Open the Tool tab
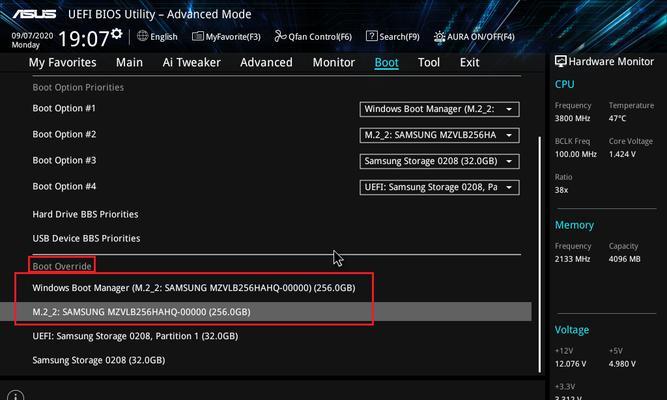Screen dimensions: 667x400 (x=429, y=63)
